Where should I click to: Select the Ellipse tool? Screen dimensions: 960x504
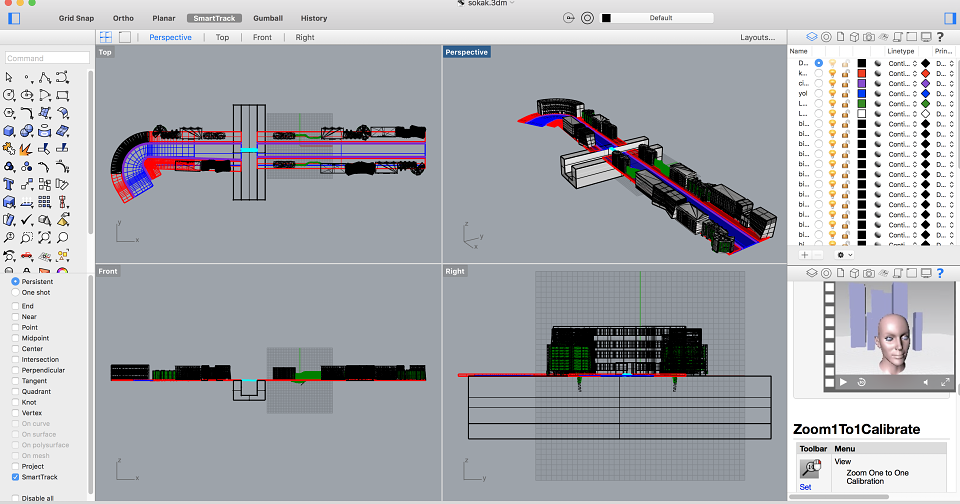tap(27, 95)
